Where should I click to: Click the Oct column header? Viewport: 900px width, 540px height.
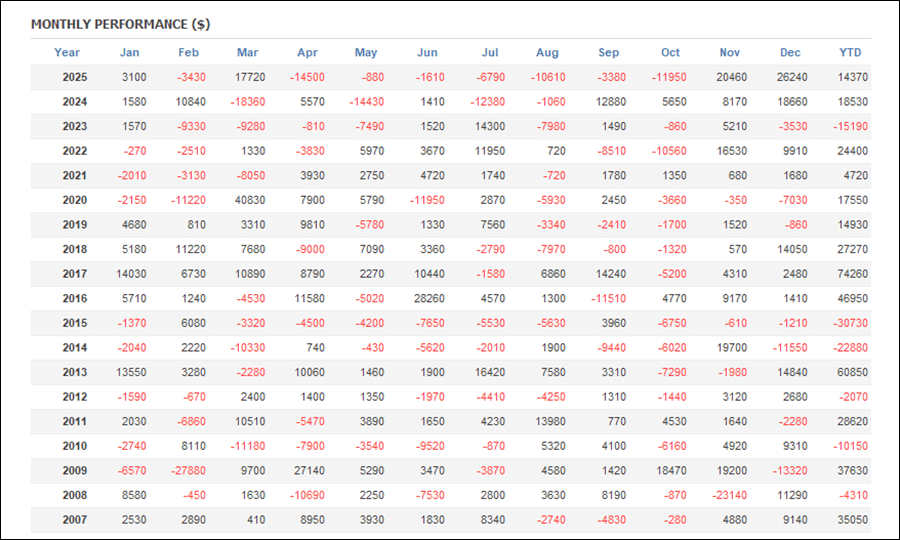(x=670, y=52)
